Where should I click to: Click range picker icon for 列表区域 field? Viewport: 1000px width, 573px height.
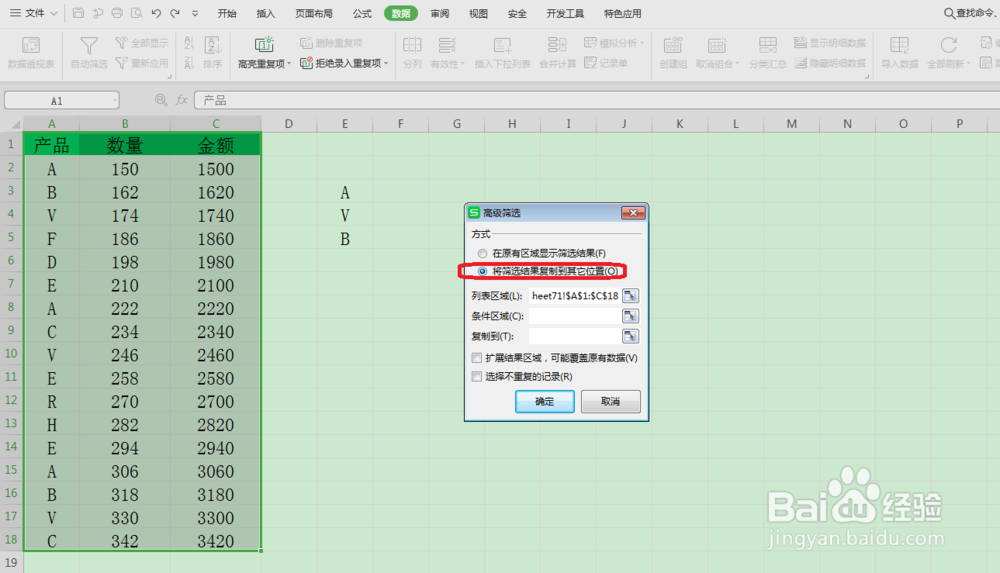630,295
